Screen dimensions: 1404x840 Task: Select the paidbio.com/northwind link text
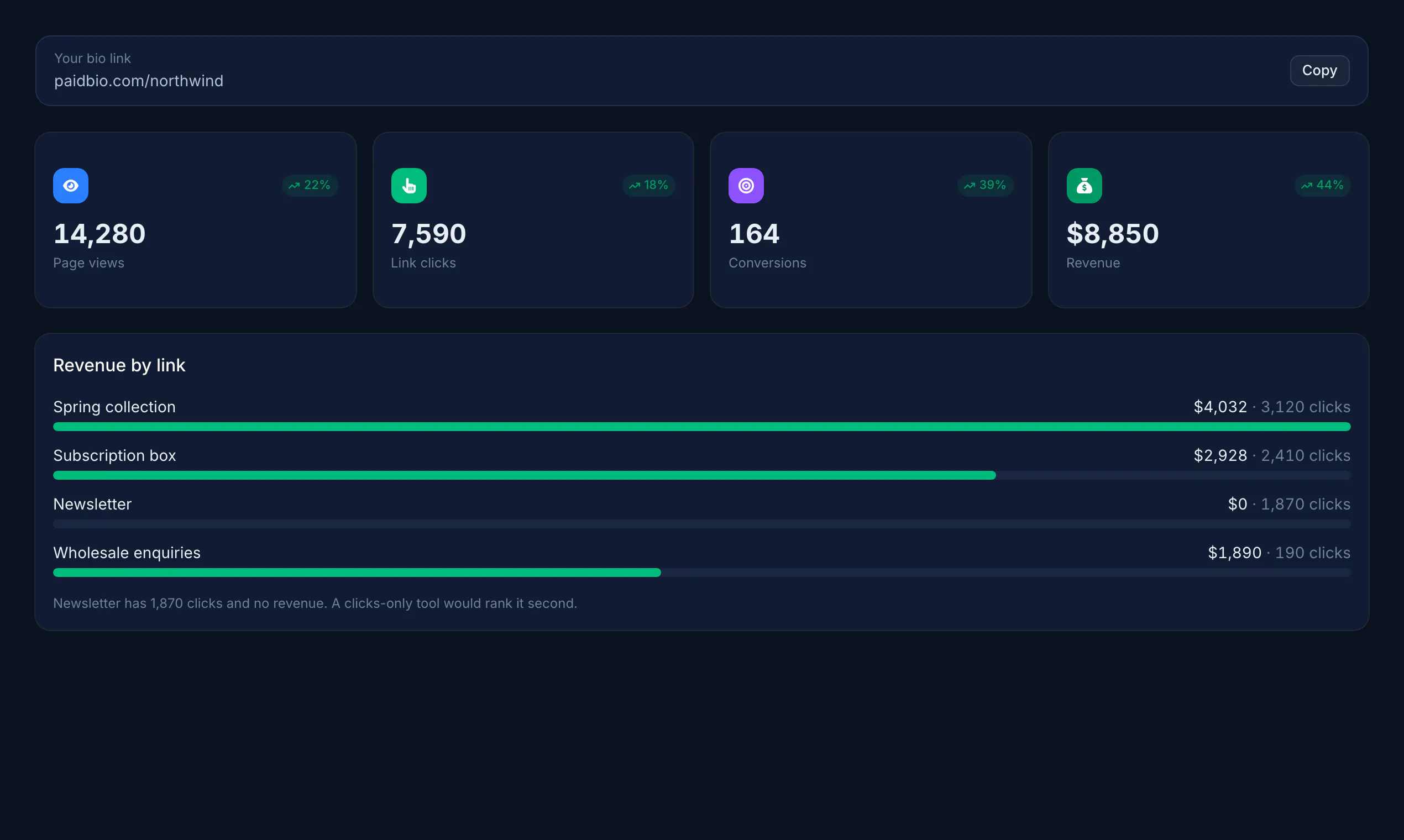tap(139, 81)
